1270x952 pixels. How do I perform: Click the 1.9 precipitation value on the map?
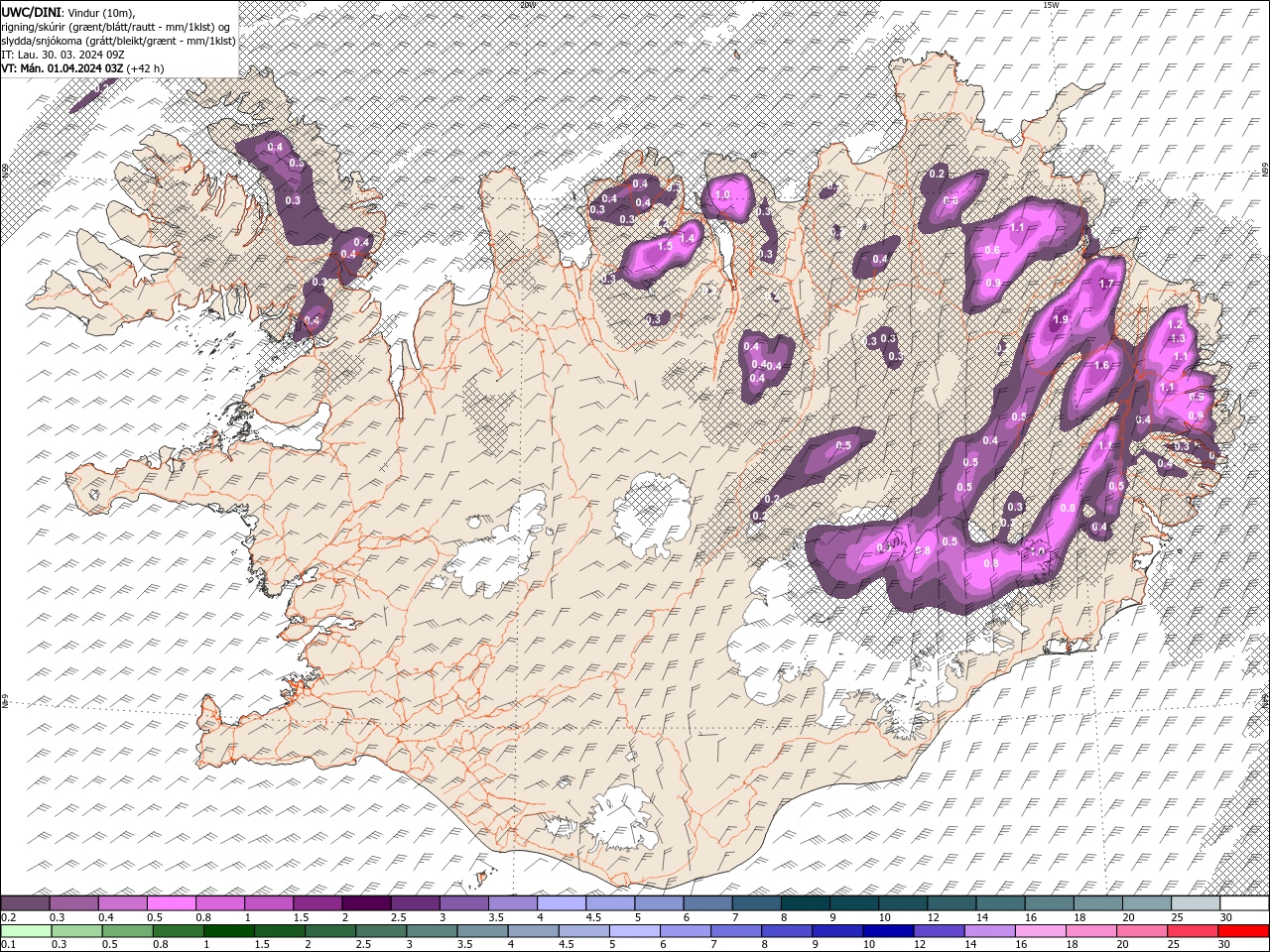click(1061, 319)
